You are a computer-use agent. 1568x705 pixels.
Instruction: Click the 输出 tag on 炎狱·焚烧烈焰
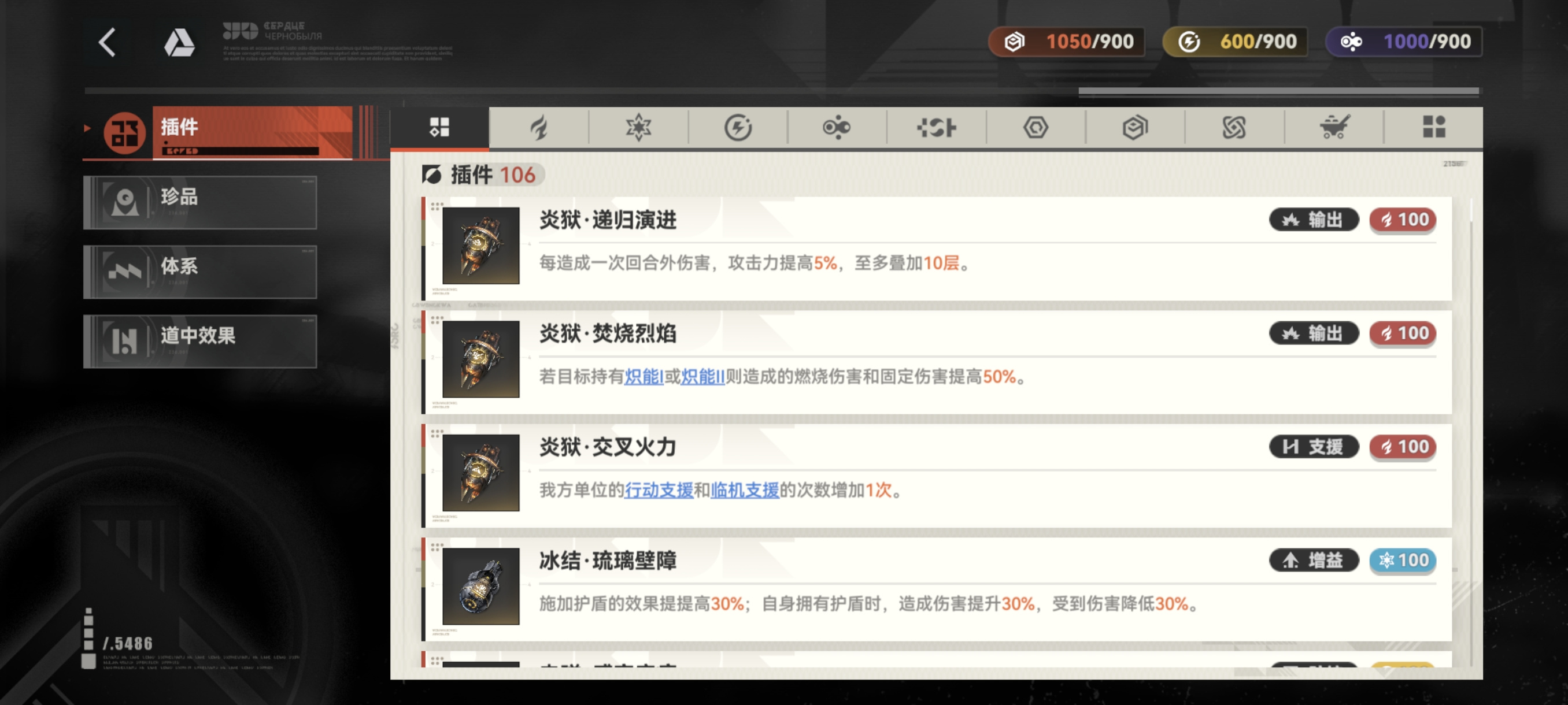(x=1314, y=333)
